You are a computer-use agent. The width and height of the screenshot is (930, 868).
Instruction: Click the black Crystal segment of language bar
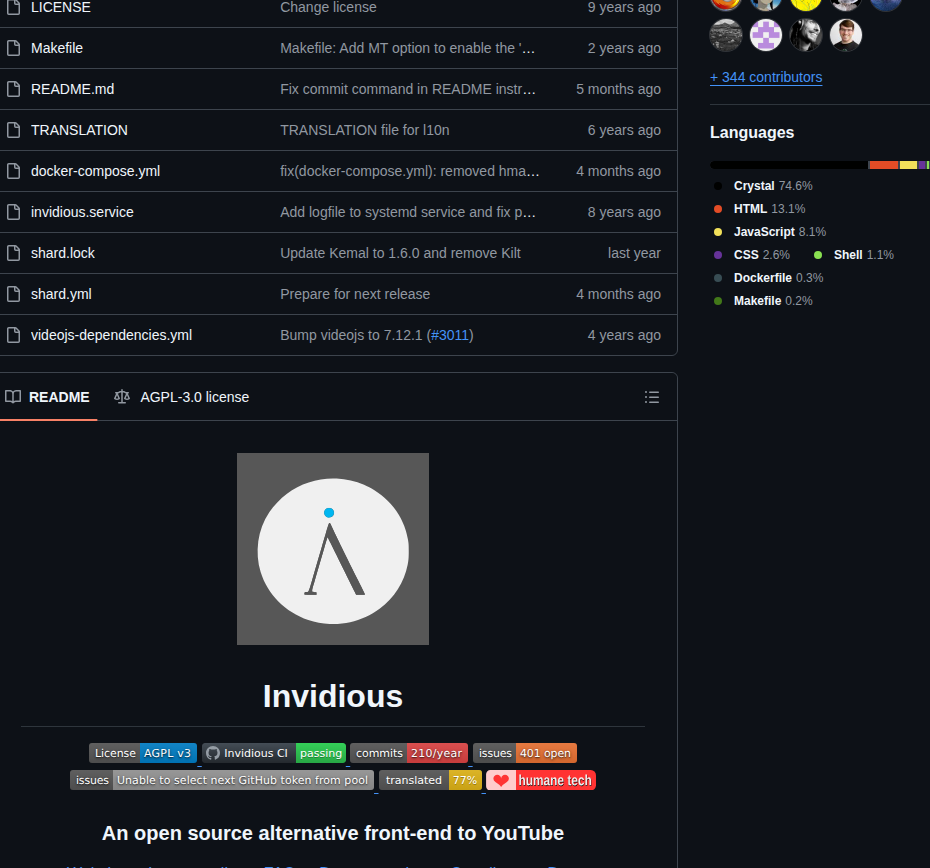pyautogui.click(x=789, y=165)
